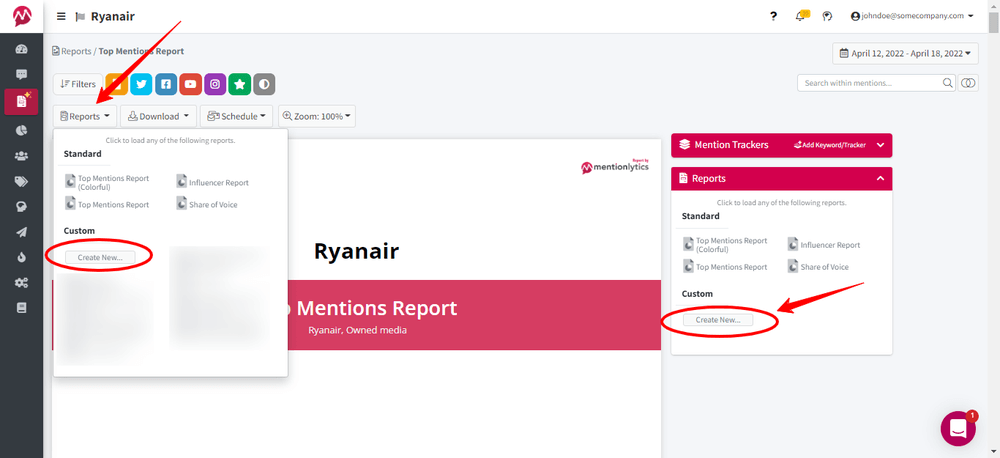
Task: Toggle the green star reviews filter
Action: click(x=239, y=84)
